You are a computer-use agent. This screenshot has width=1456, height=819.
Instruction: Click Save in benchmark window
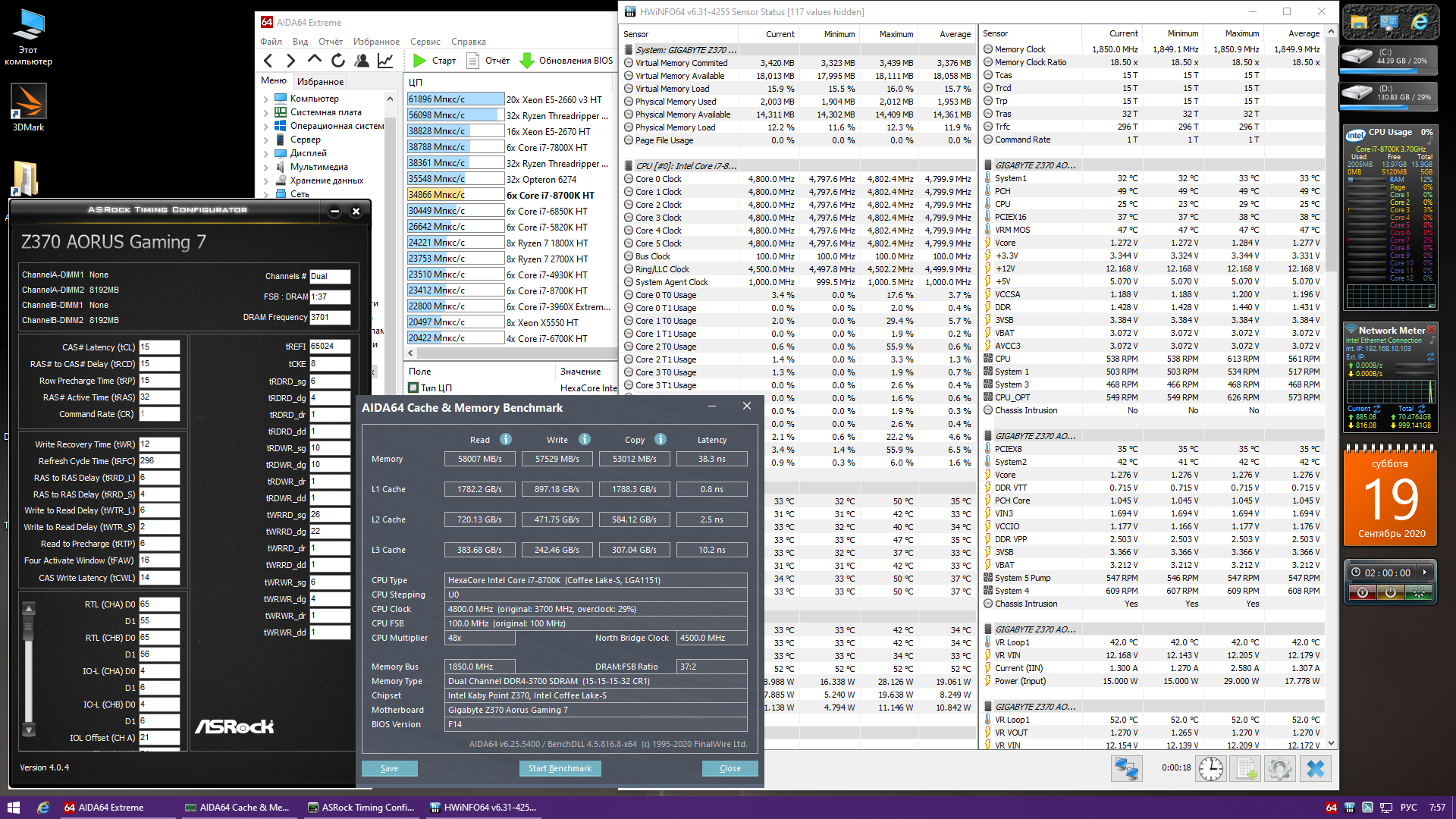[389, 768]
